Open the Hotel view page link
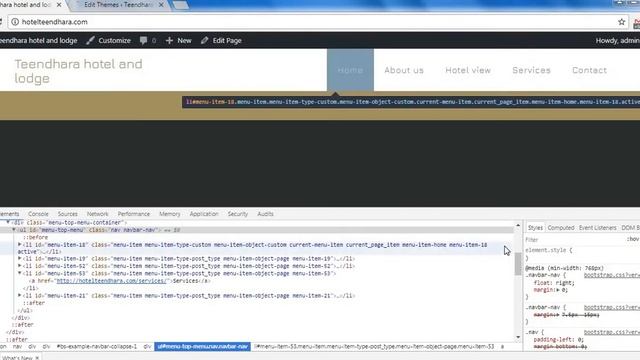 pos(468,70)
